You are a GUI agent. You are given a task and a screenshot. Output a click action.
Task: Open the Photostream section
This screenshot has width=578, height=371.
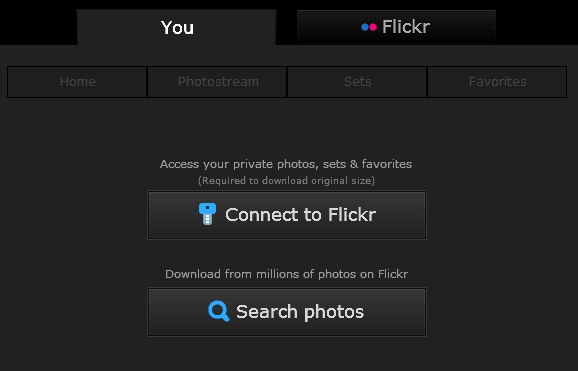pyautogui.click(x=217, y=82)
